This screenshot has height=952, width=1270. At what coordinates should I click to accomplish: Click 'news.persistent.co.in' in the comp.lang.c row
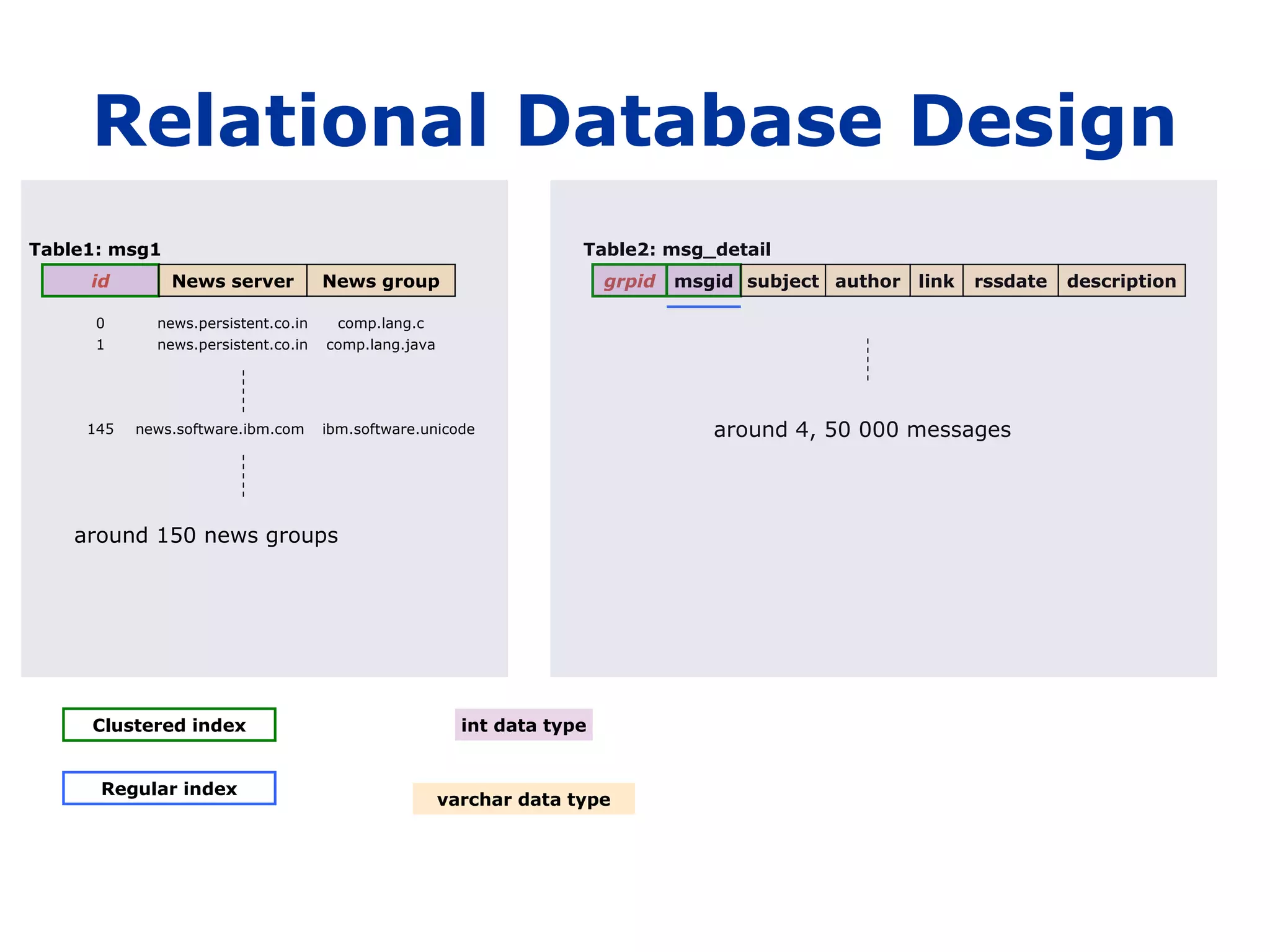tap(233, 324)
